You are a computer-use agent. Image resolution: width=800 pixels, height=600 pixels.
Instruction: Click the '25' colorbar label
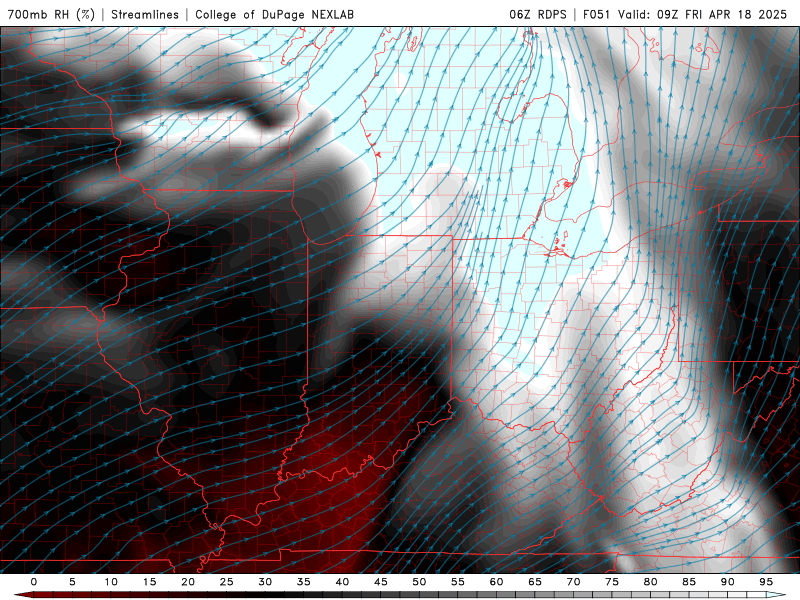click(x=227, y=582)
